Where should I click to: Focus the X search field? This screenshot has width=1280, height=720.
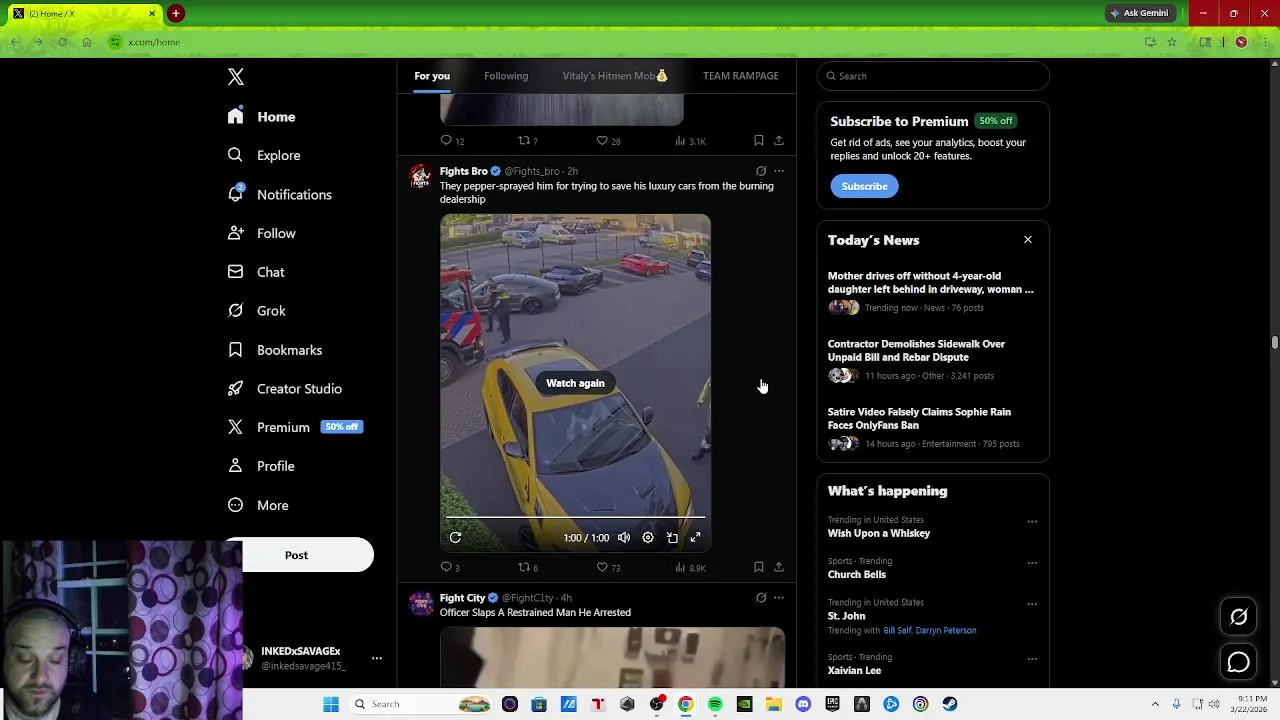(x=933, y=76)
